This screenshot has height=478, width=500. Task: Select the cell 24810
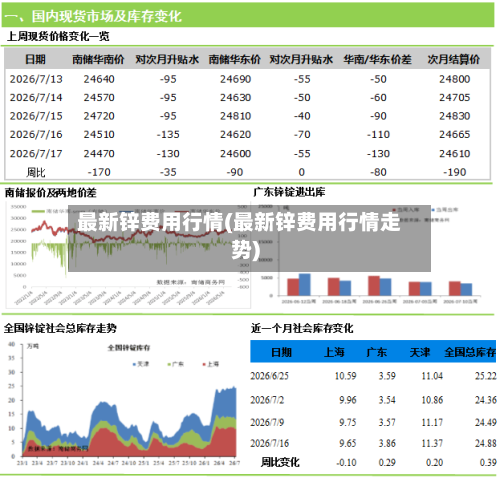click(x=235, y=116)
